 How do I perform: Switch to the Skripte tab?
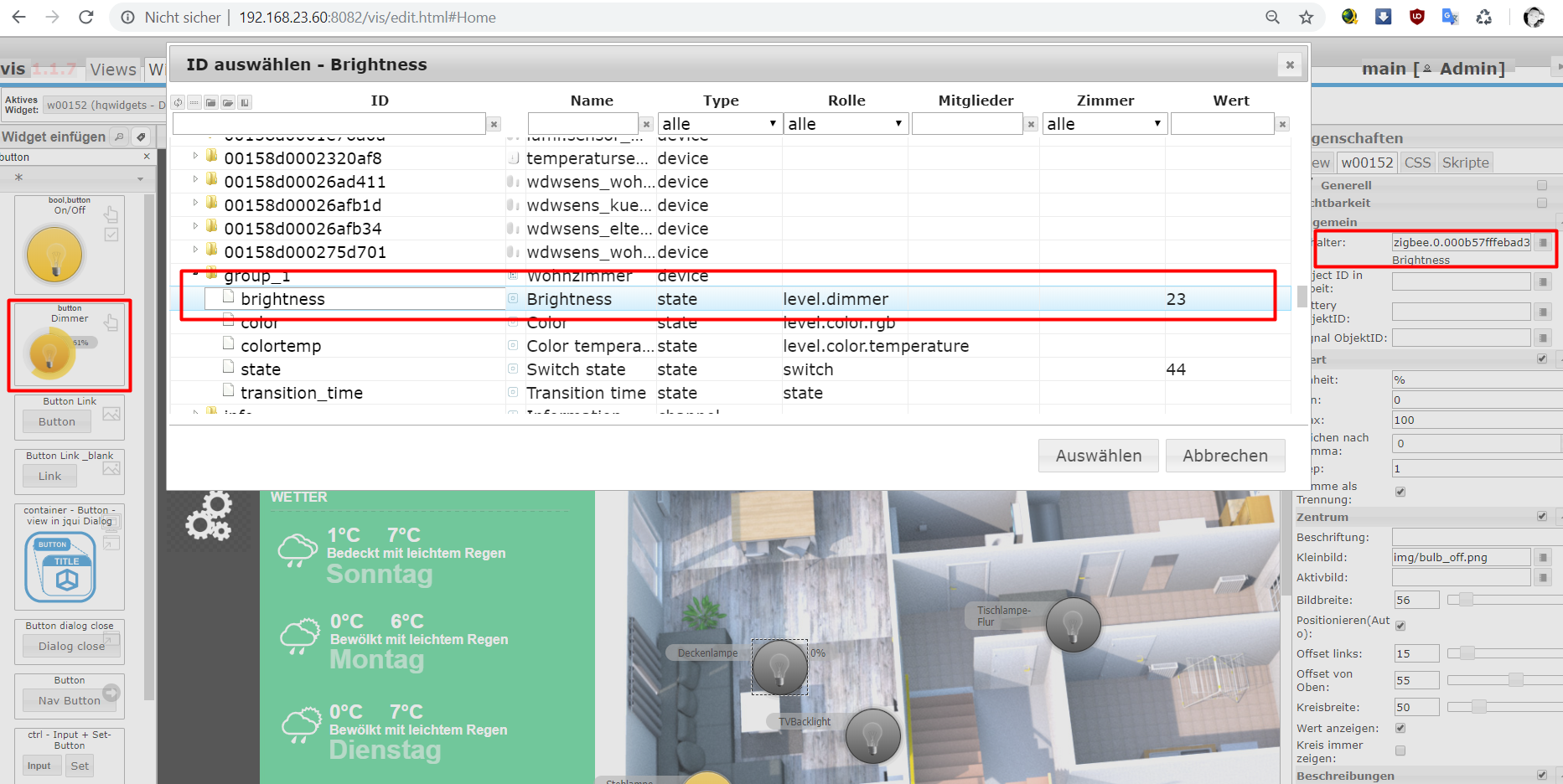coord(1465,162)
